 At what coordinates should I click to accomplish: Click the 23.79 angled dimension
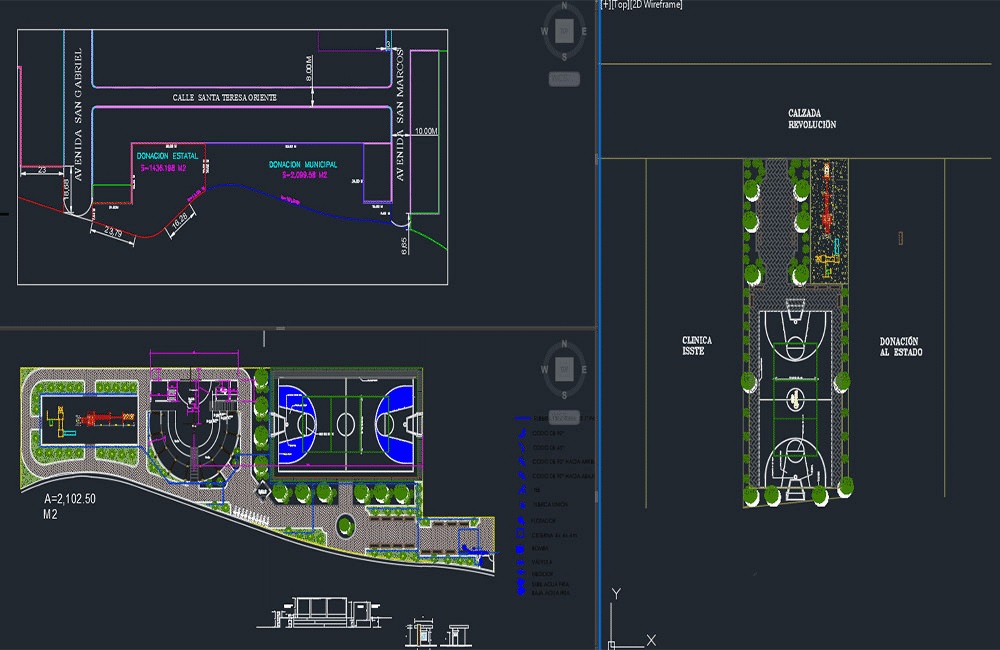(113, 232)
